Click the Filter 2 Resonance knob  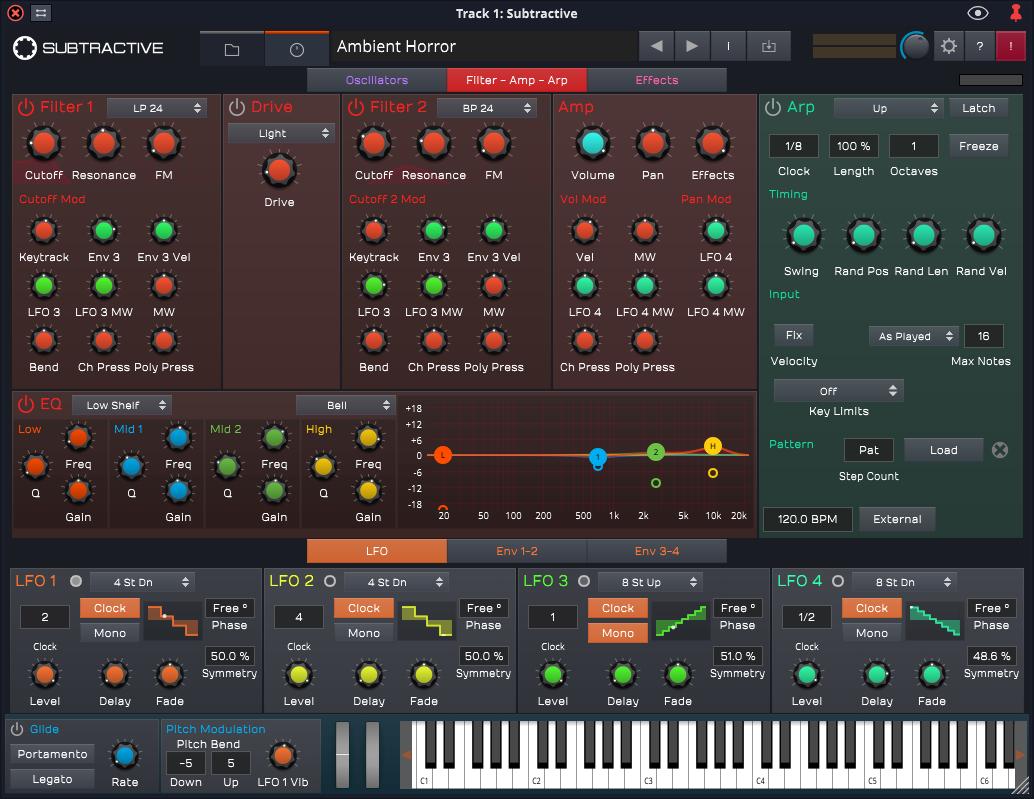(x=433, y=143)
